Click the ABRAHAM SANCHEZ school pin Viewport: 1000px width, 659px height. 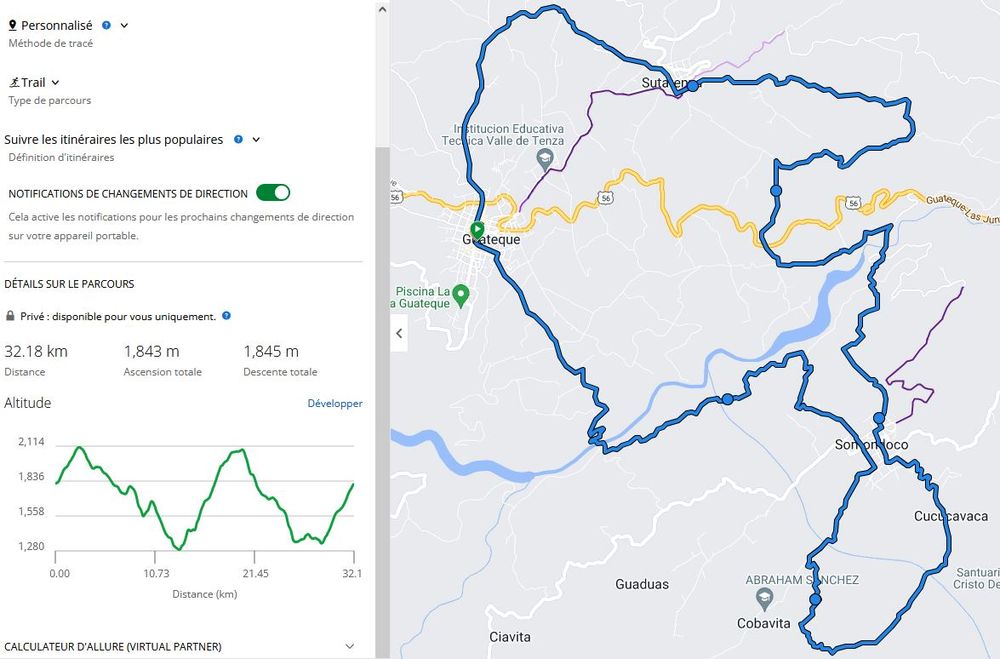pyautogui.click(x=765, y=598)
